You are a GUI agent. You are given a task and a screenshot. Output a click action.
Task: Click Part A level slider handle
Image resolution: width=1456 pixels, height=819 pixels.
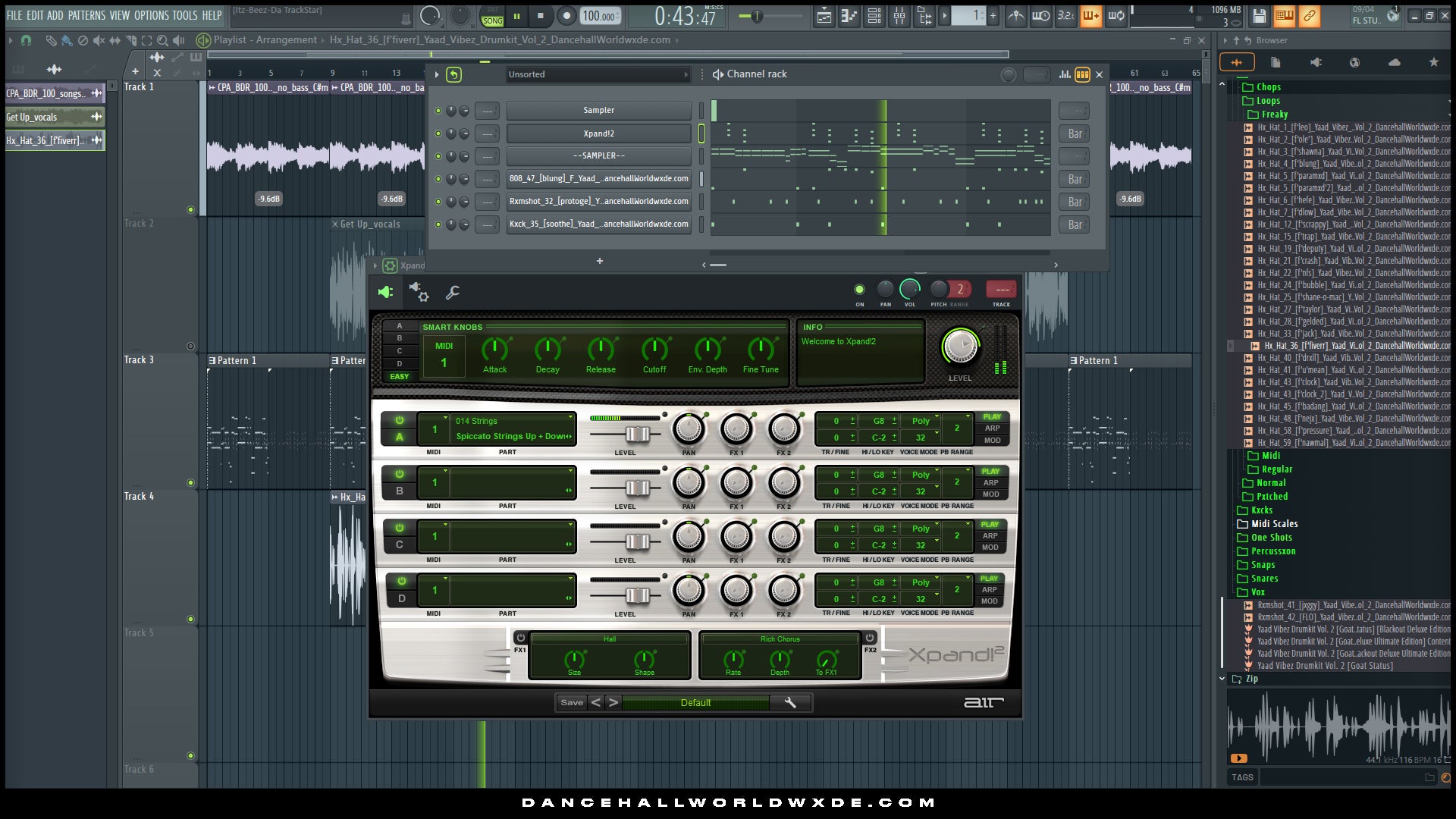tap(637, 434)
